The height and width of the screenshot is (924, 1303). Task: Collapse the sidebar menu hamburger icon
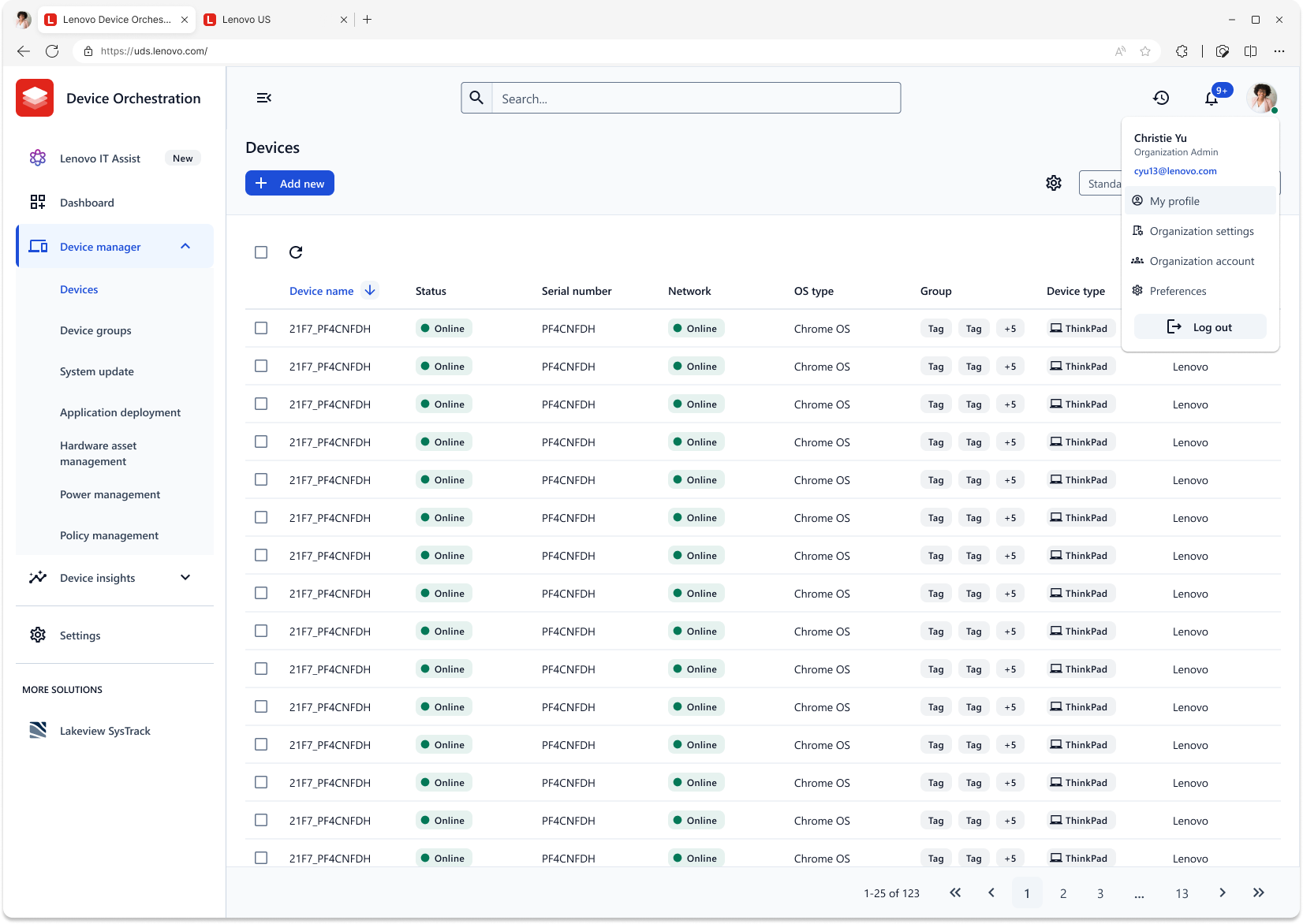[264, 98]
